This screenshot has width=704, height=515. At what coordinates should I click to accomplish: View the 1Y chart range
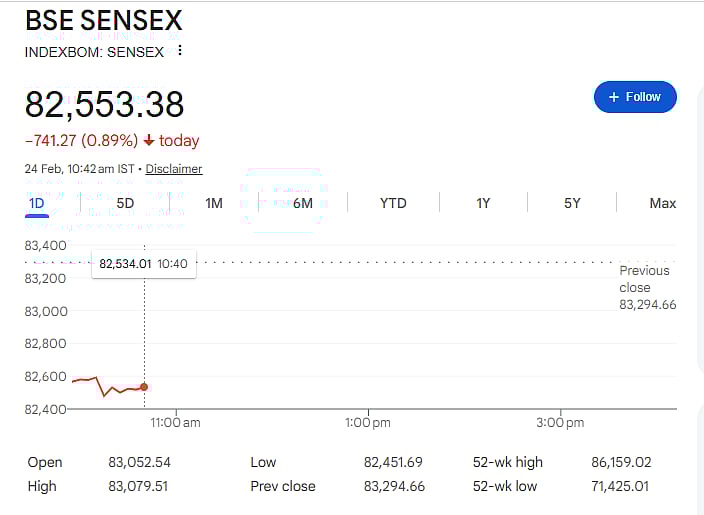[x=483, y=203]
